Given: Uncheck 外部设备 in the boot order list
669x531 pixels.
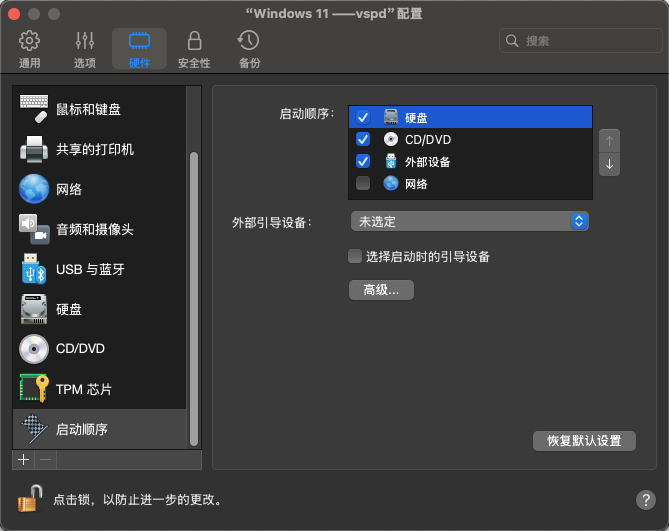Looking at the screenshot, I should (363, 161).
